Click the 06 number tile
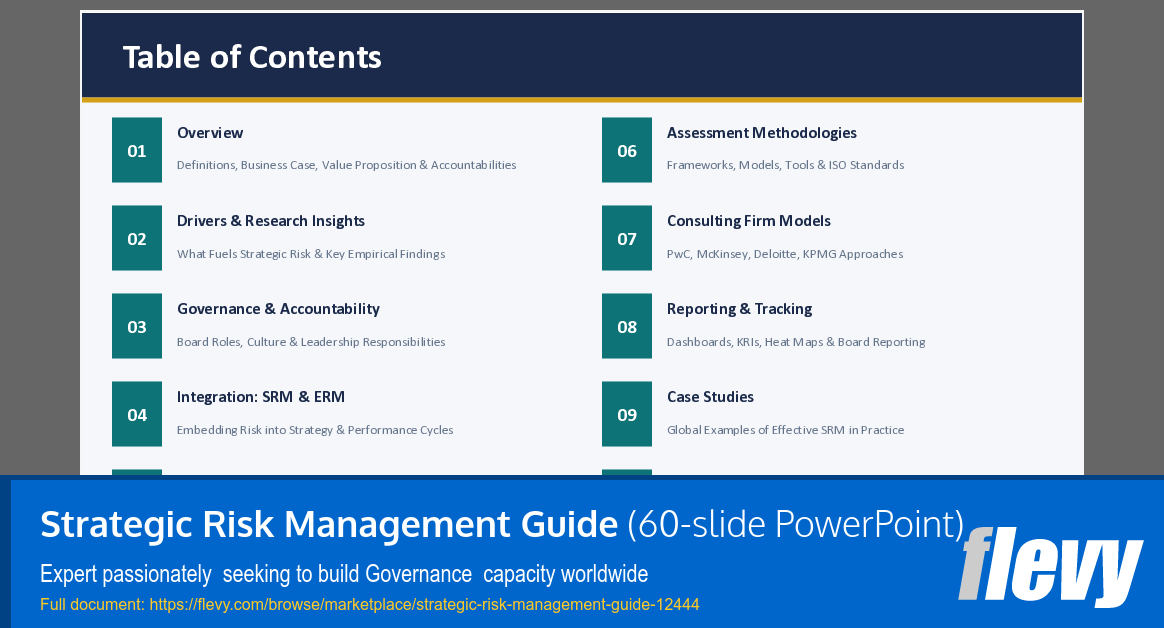This screenshot has height=628, width=1164. point(627,150)
